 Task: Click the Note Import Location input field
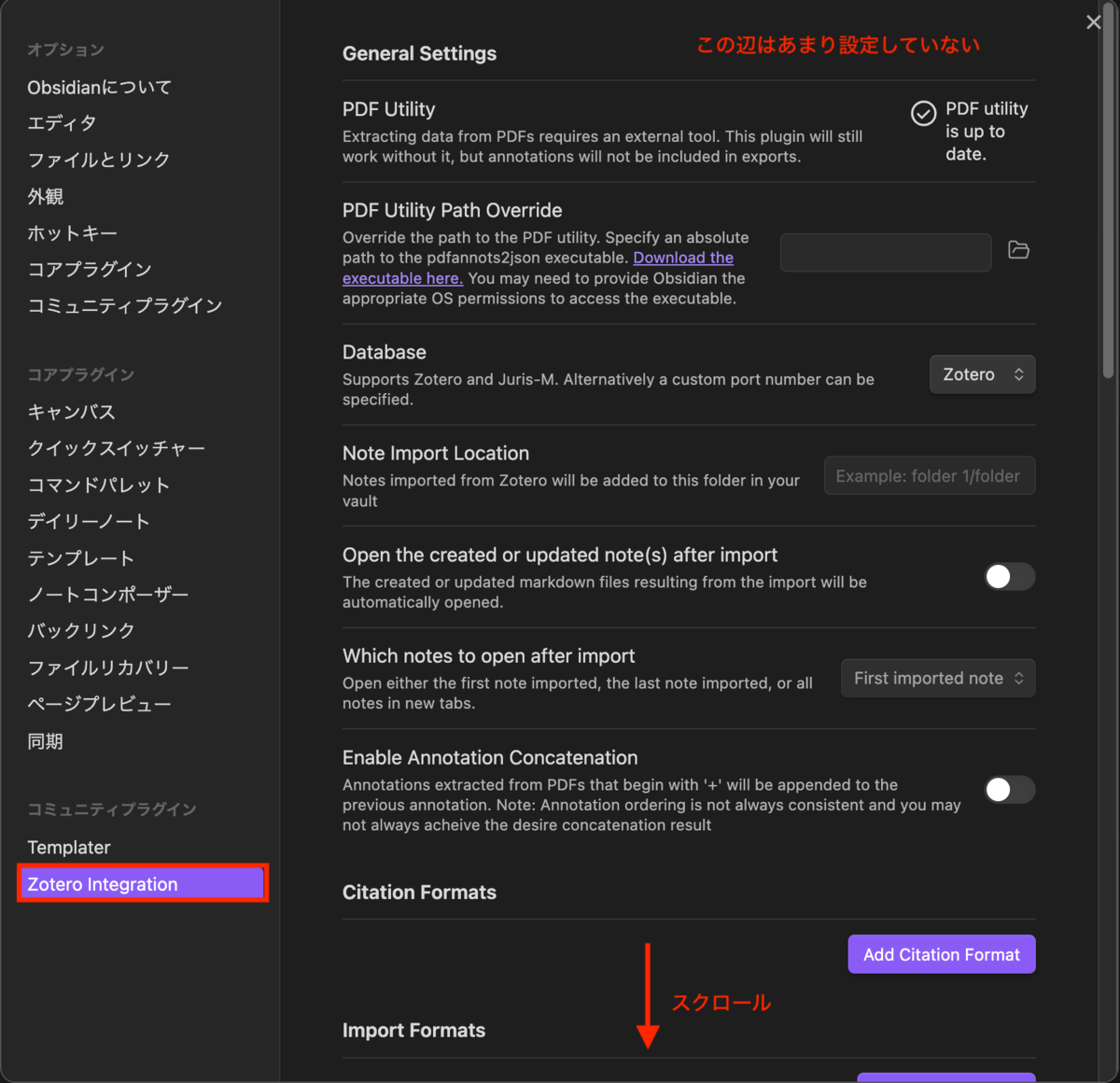point(929,475)
